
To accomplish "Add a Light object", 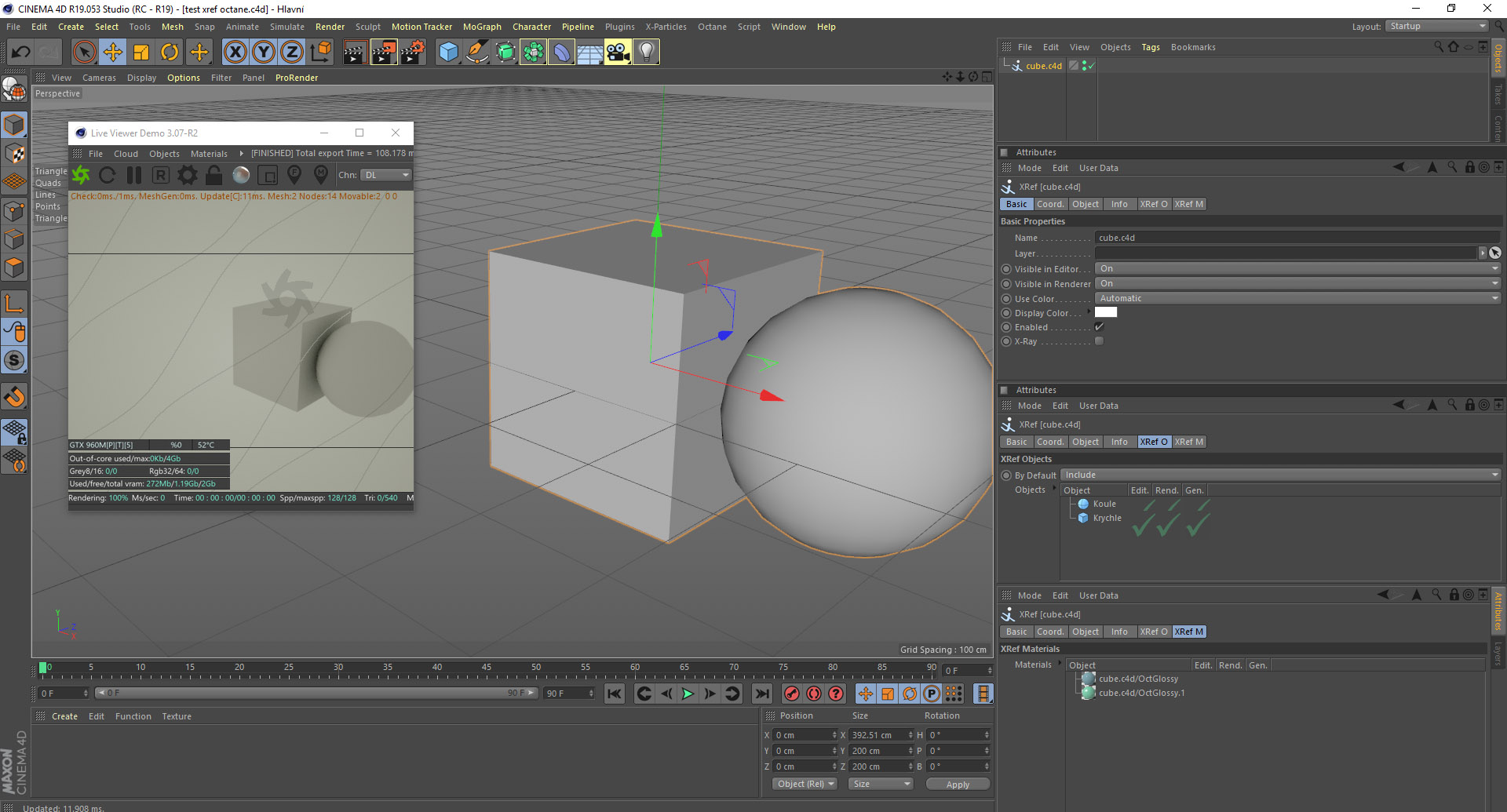I will tap(646, 53).
